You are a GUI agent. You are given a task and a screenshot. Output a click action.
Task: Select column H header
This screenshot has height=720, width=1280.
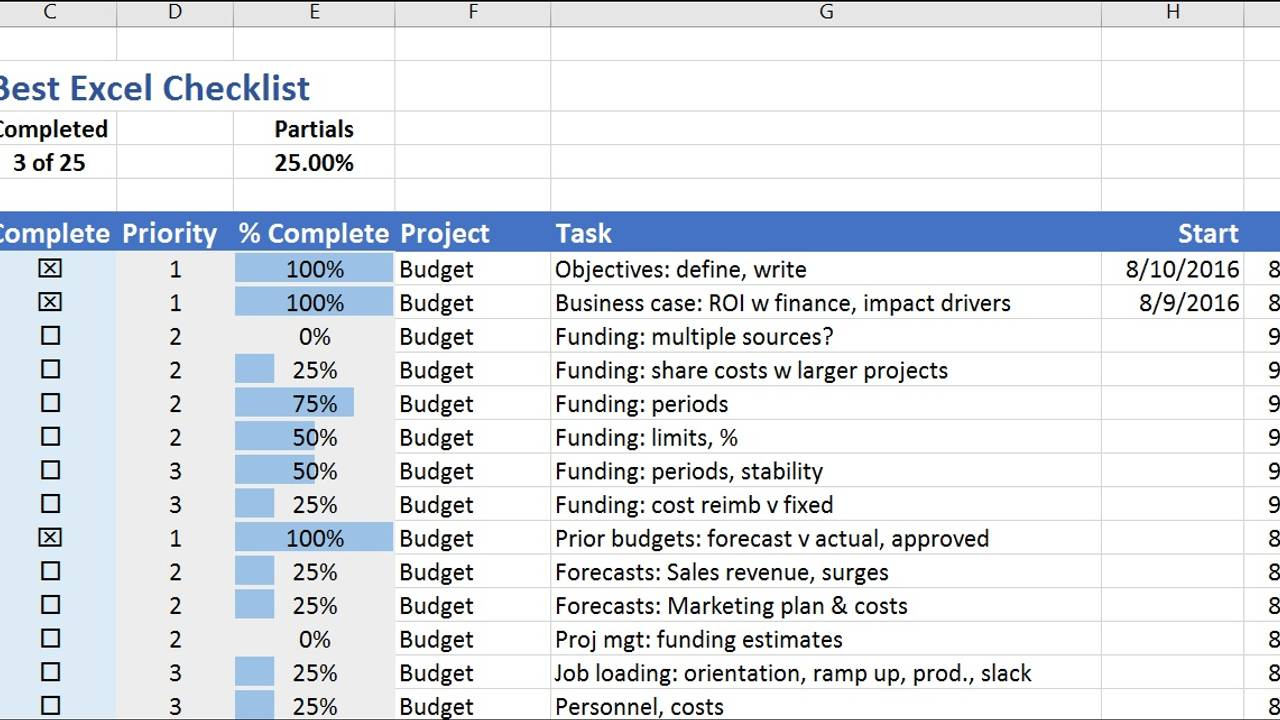[x=1172, y=12]
